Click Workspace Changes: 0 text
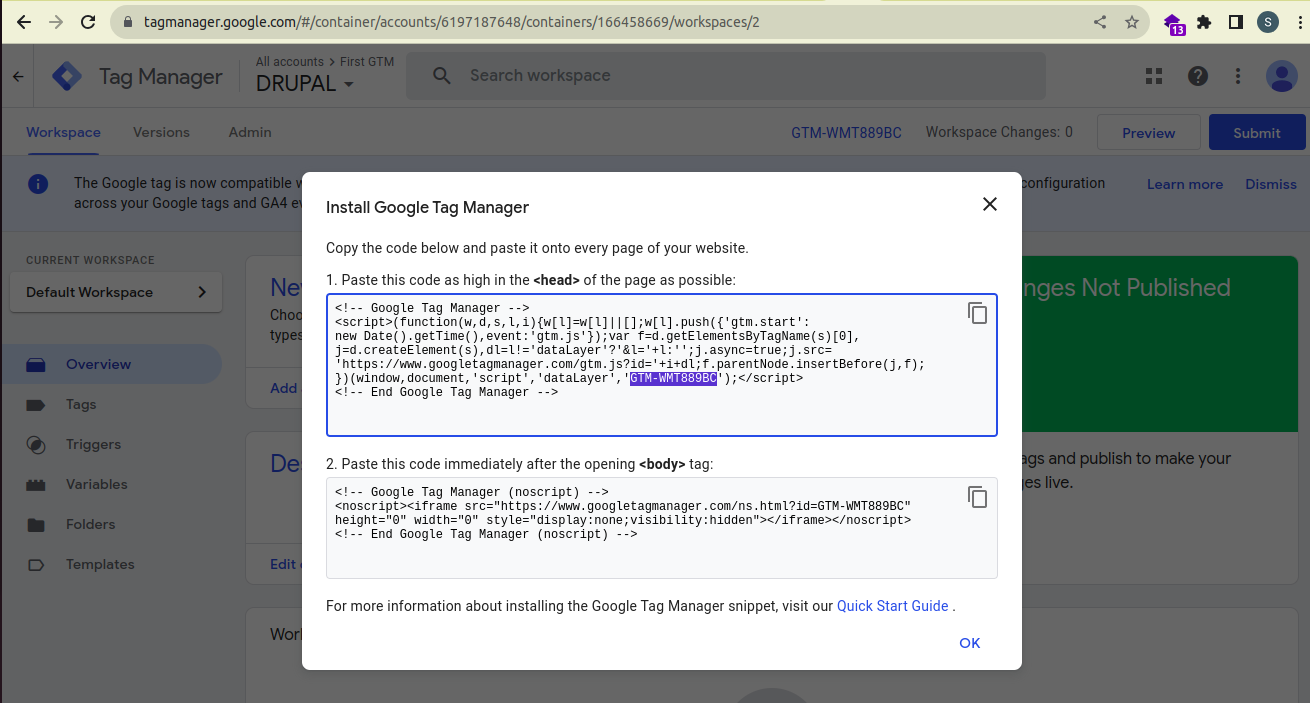 pyautogui.click(x=999, y=132)
